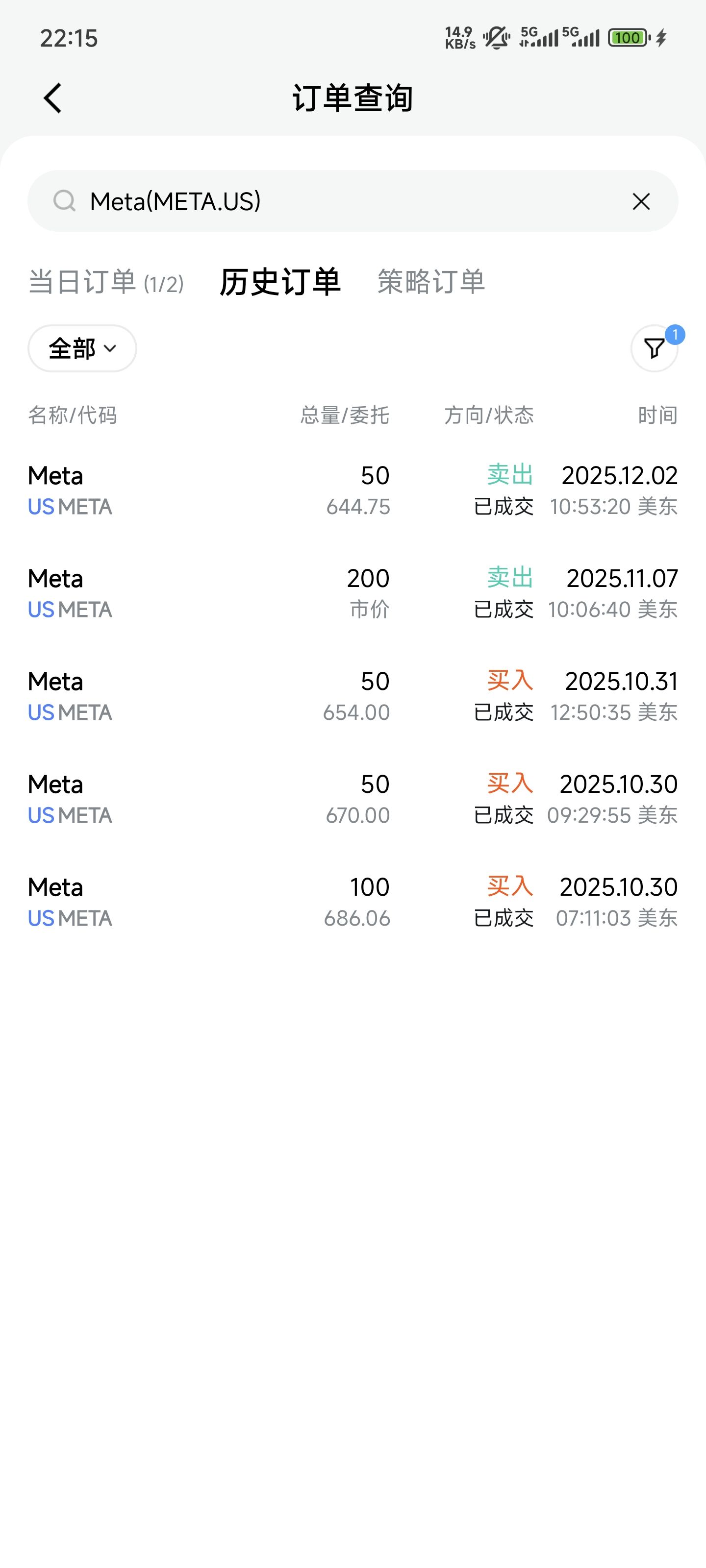Open the filter funnel icon

point(654,348)
